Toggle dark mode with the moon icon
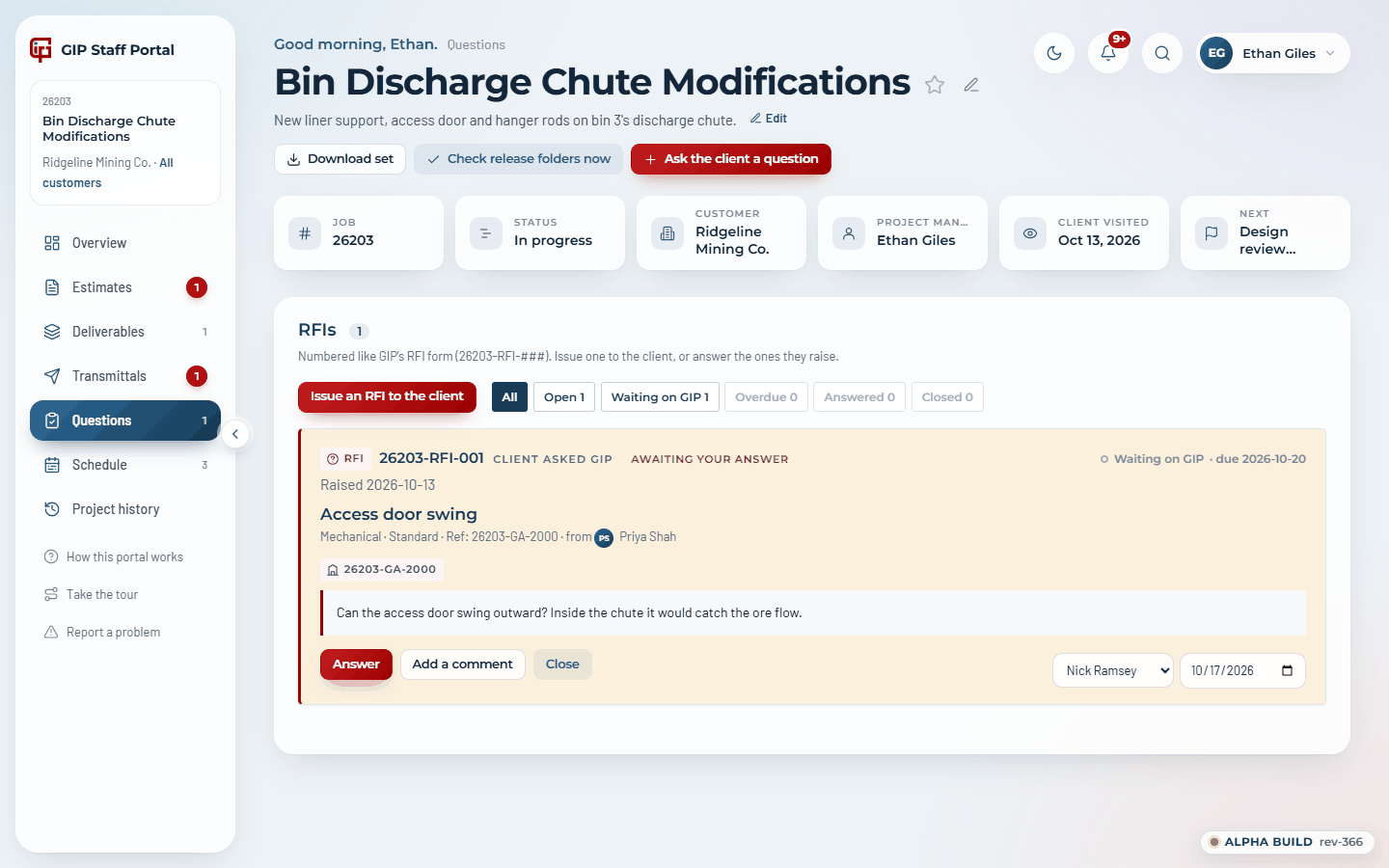Image resolution: width=1389 pixels, height=868 pixels. (1054, 53)
